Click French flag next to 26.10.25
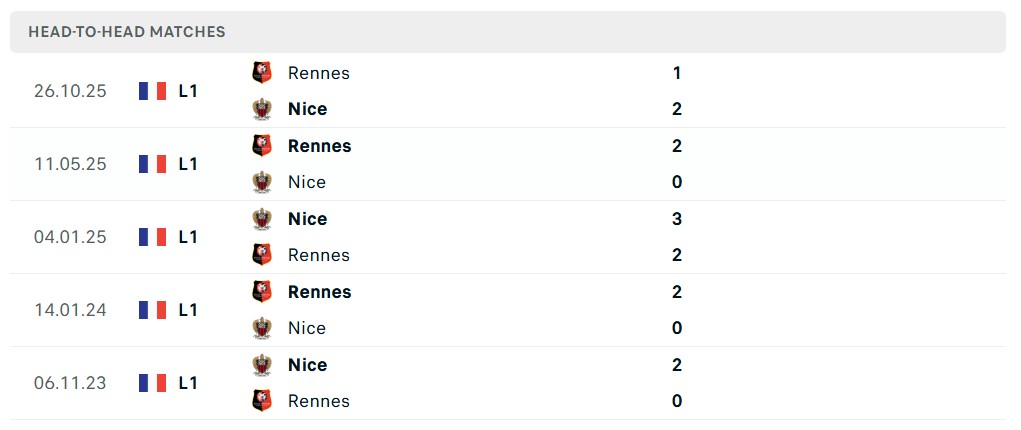Viewport: 1021px width, 430px height. pos(153,91)
